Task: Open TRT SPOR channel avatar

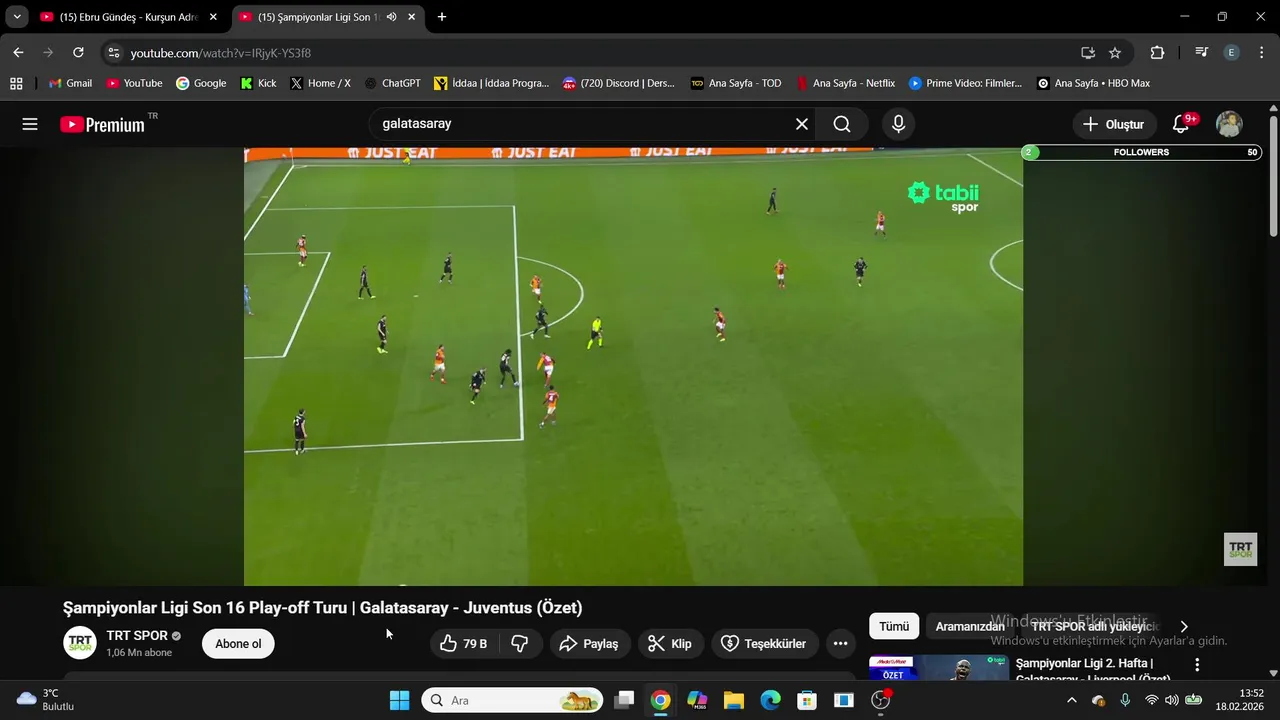Action: pos(80,643)
